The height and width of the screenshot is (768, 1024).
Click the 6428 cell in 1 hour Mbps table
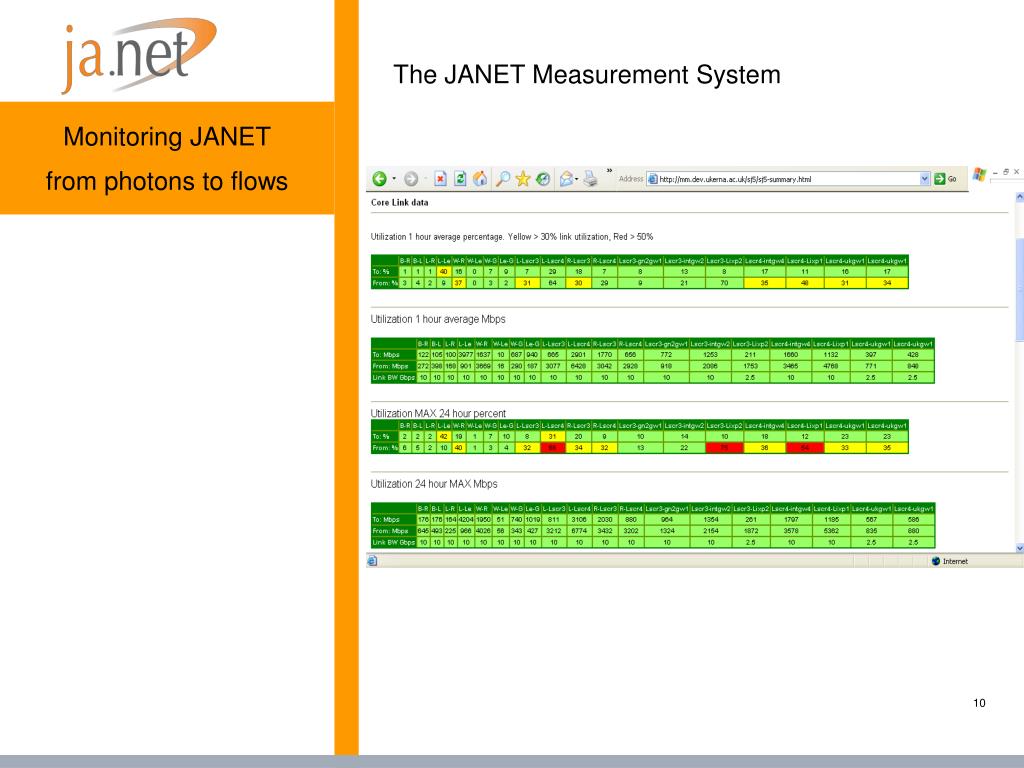click(x=579, y=366)
